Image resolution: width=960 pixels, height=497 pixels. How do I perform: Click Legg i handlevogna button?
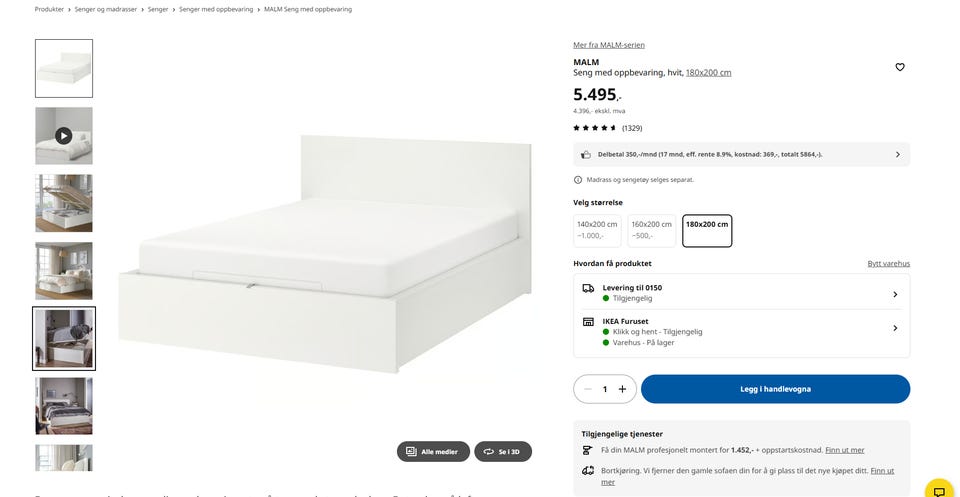click(775, 389)
